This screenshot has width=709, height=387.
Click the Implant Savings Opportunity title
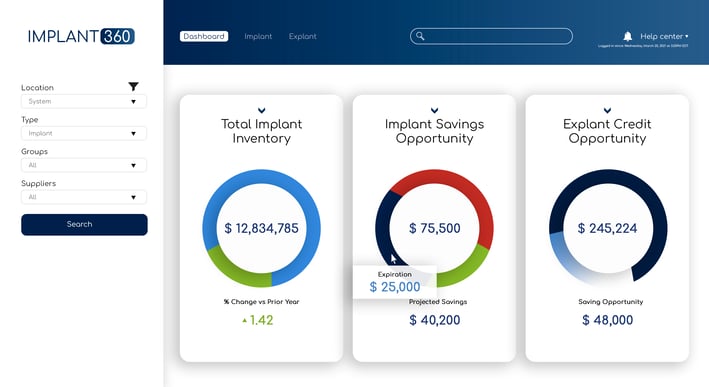[x=435, y=131]
